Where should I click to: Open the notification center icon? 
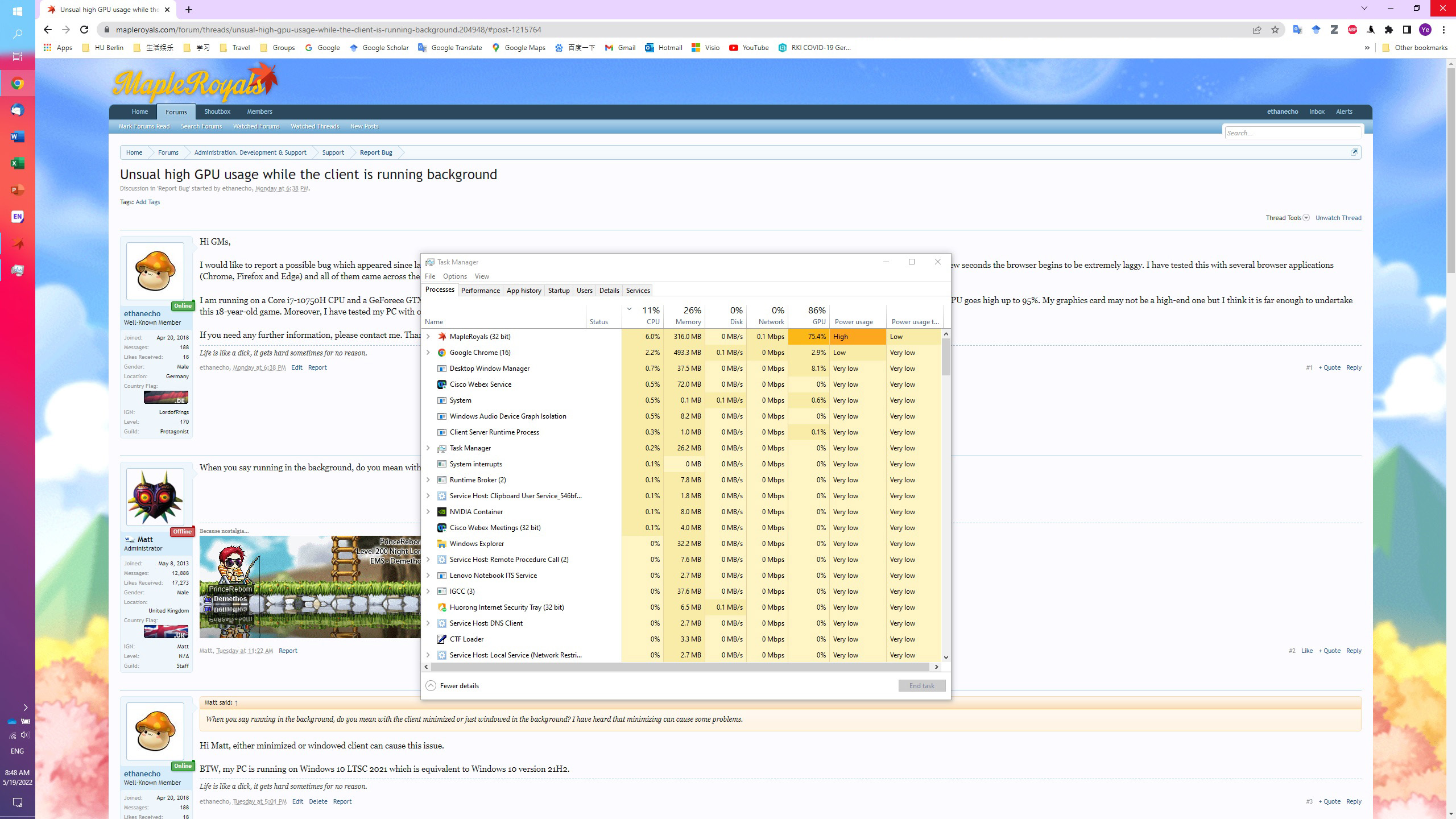(17, 803)
